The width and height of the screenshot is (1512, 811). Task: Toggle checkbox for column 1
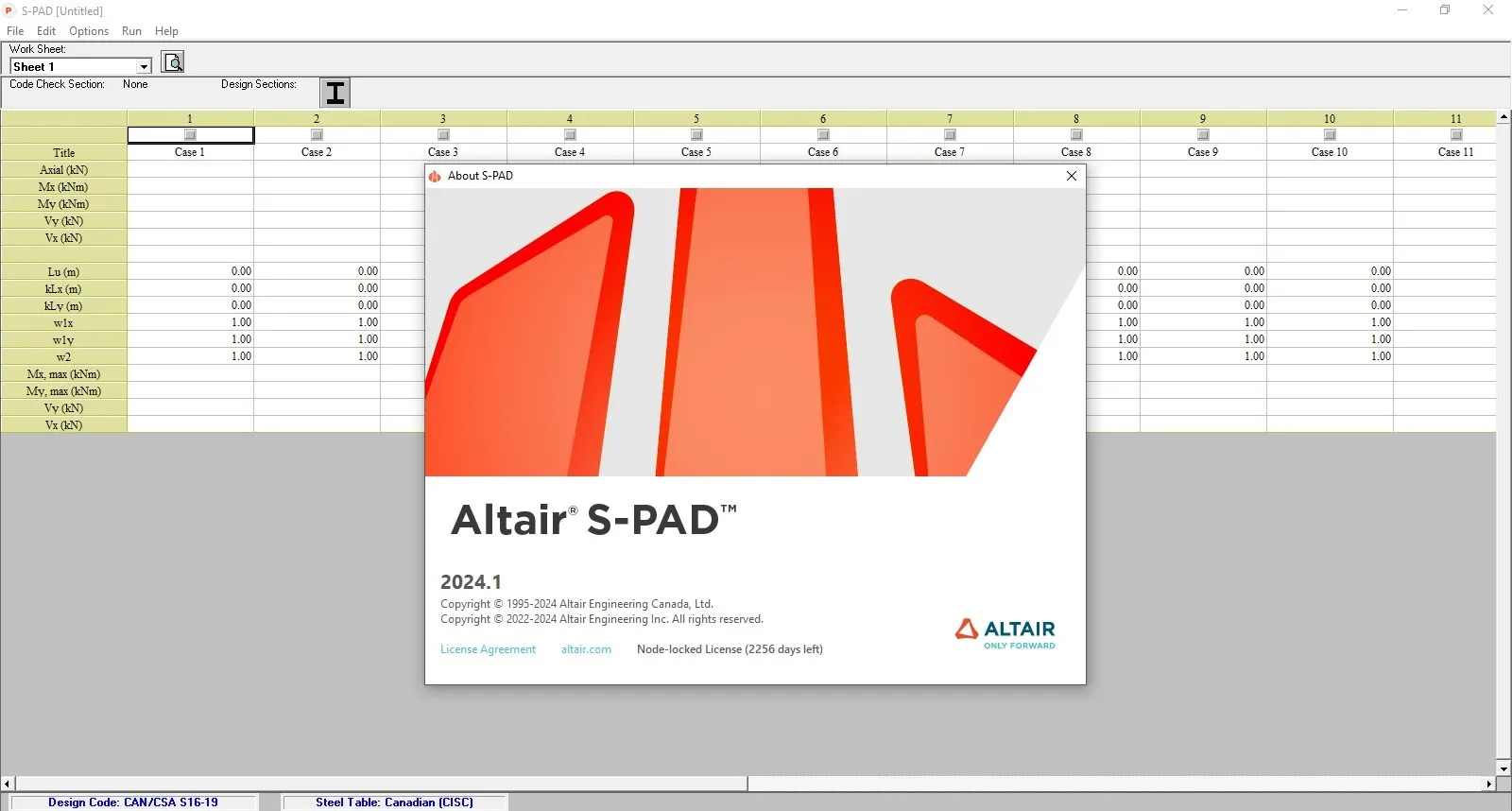(190, 135)
